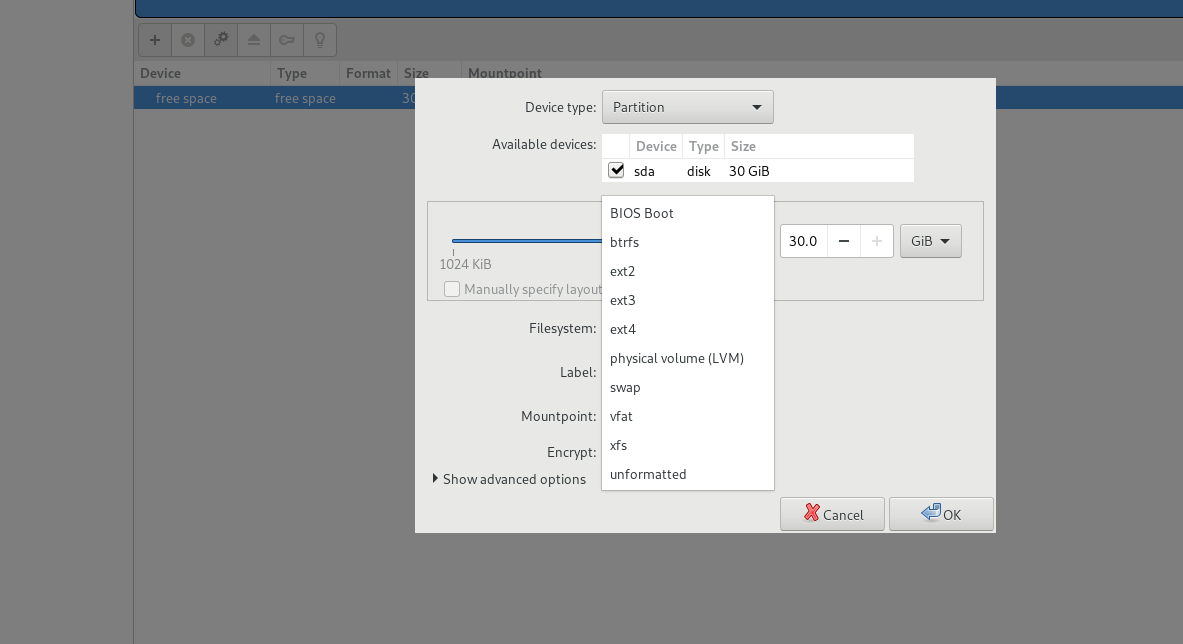Image resolution: width=1183 pixels, height=644 pixels.
Task: Toggle the sda device checkbox
Action: (x=616, y=170)
